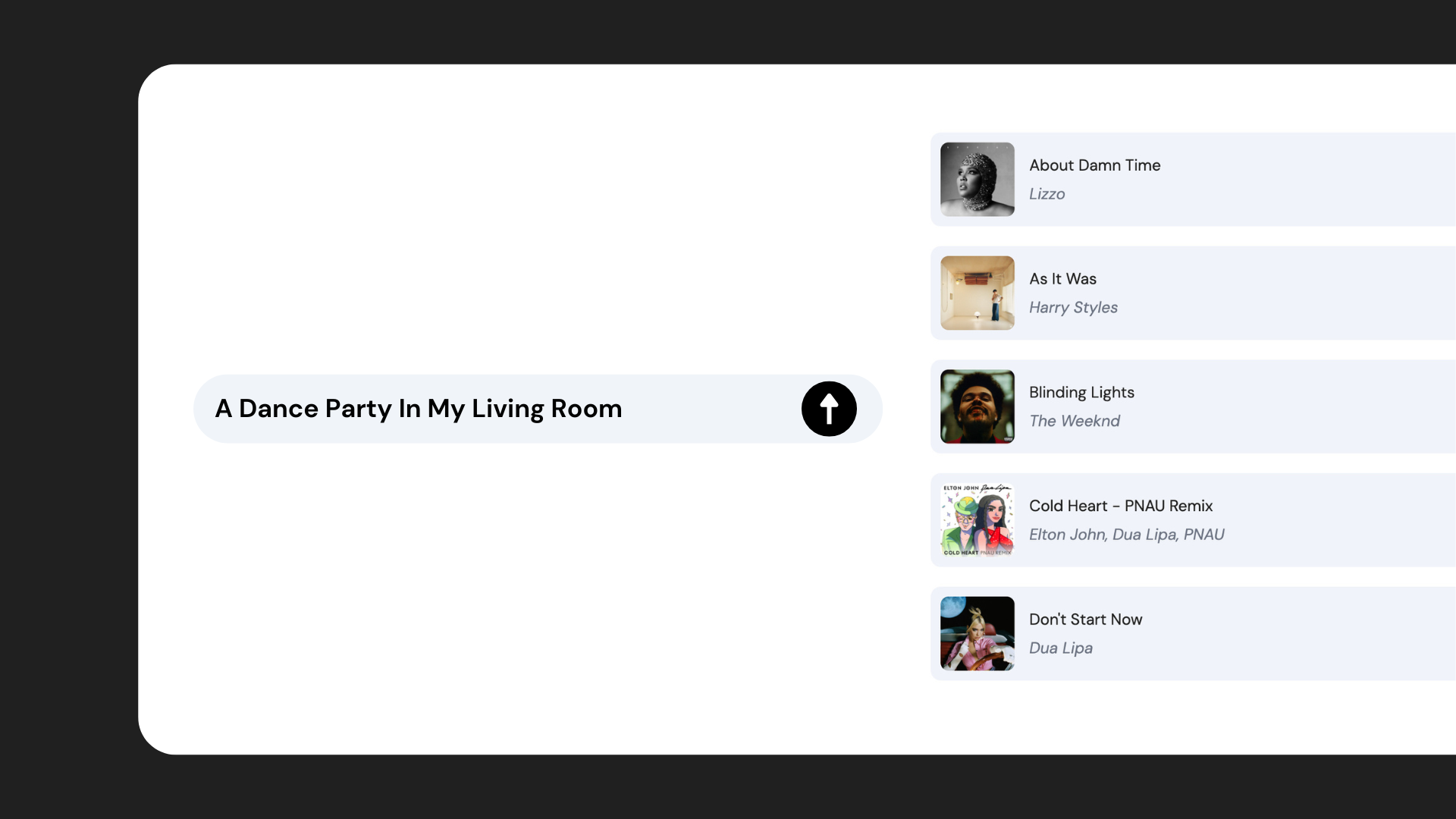Screen dimensions: 1456x819
Task: Open the About Damn Time album cover
Action: (x=977, y=180)
